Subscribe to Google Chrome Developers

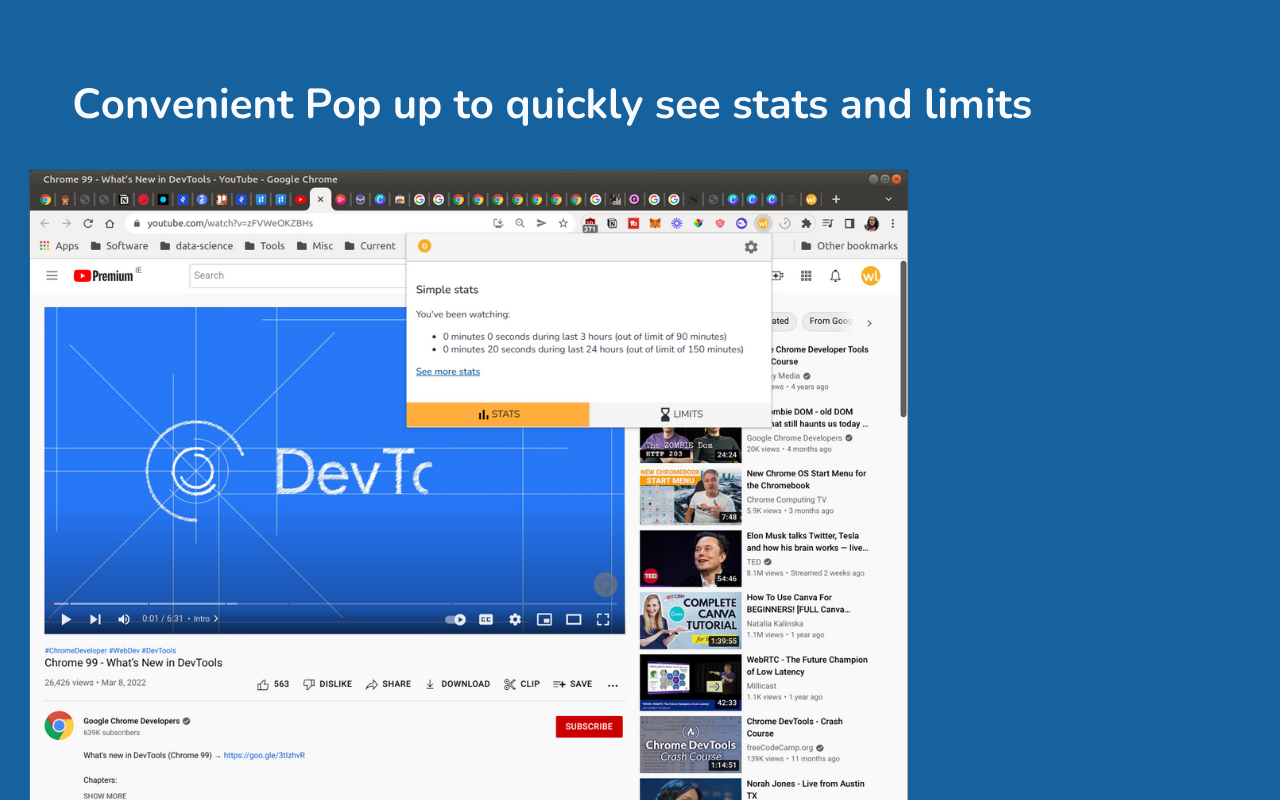coord(589,727)
